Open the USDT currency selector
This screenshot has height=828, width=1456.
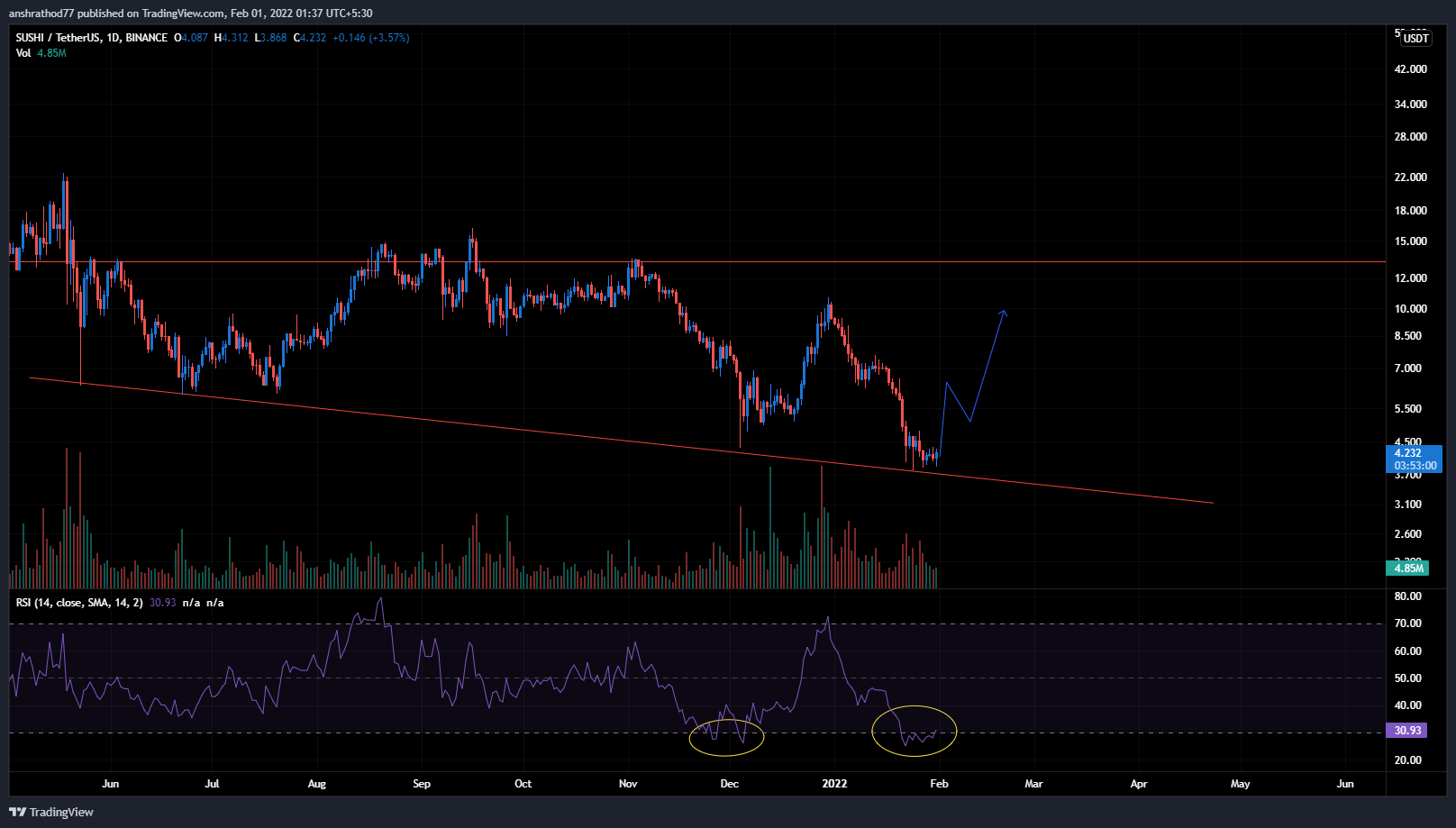pyautogui.click(x=1416, y=38)
